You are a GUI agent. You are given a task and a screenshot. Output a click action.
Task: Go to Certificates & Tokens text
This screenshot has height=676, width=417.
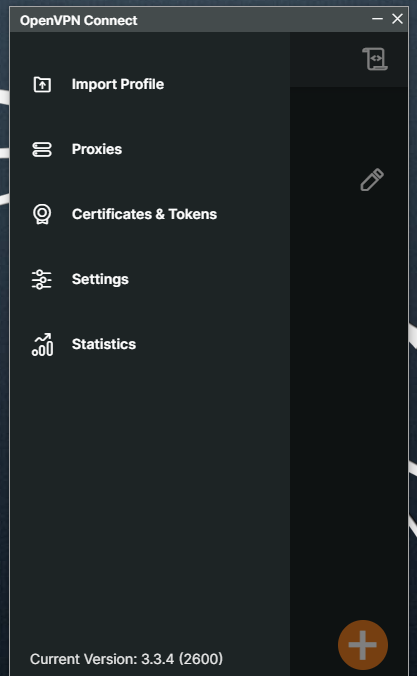coord(144,214)
